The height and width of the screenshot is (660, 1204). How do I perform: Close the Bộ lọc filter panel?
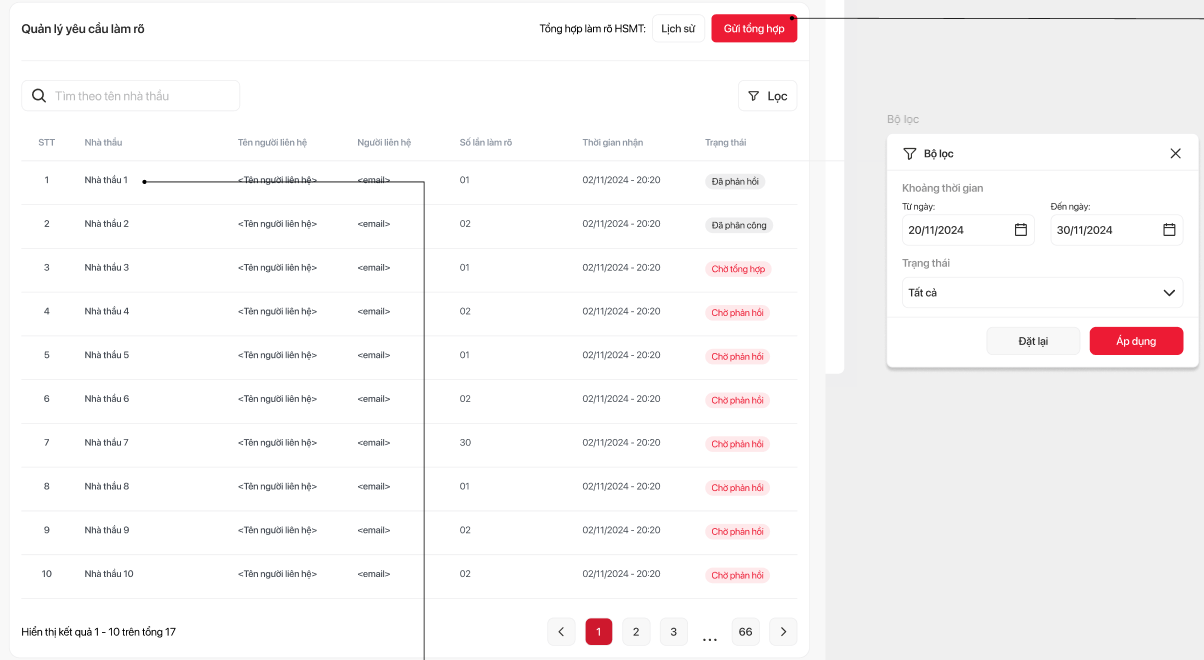(1175, 154)
